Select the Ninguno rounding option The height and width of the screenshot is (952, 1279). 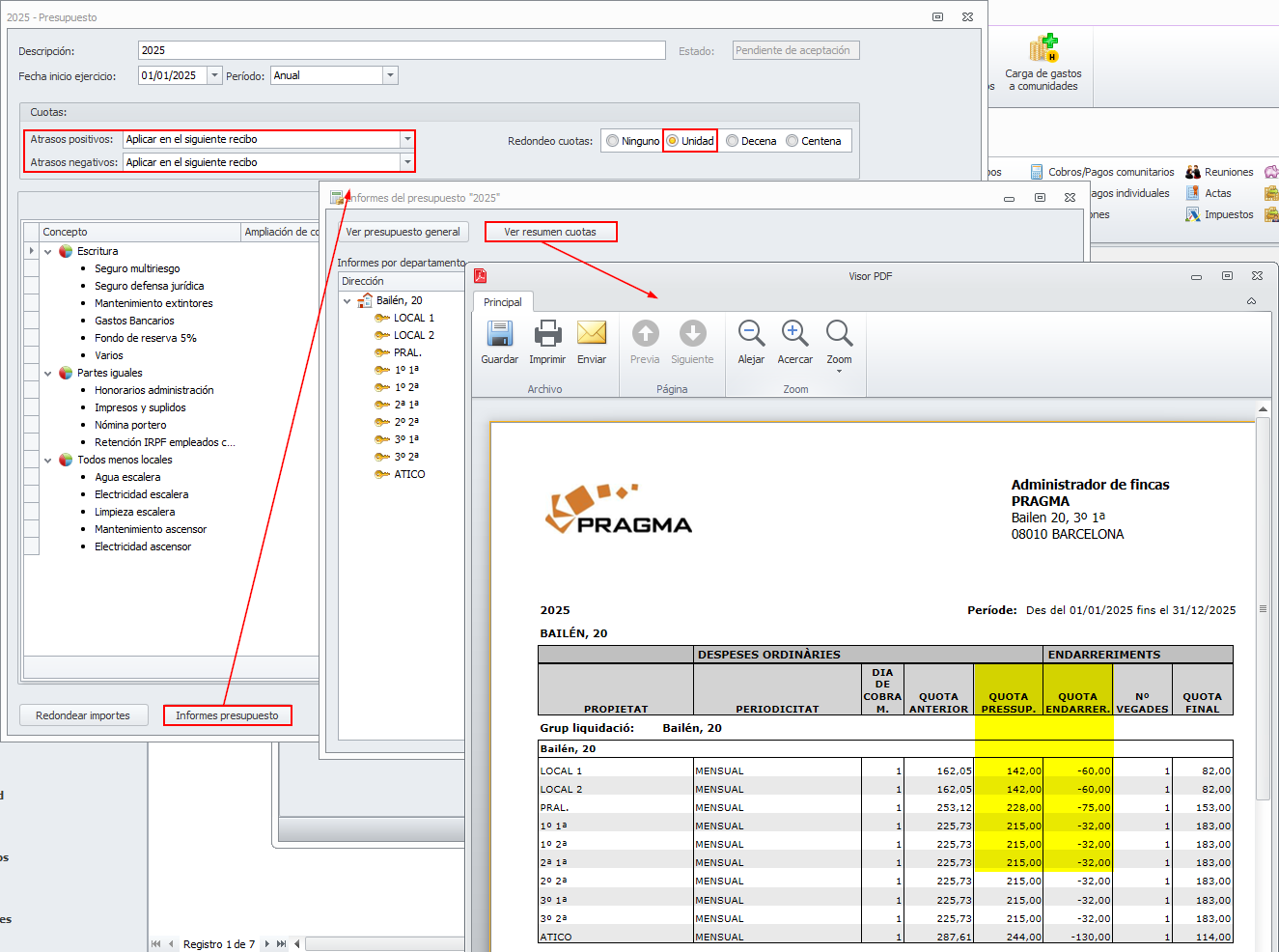(613, 141)
